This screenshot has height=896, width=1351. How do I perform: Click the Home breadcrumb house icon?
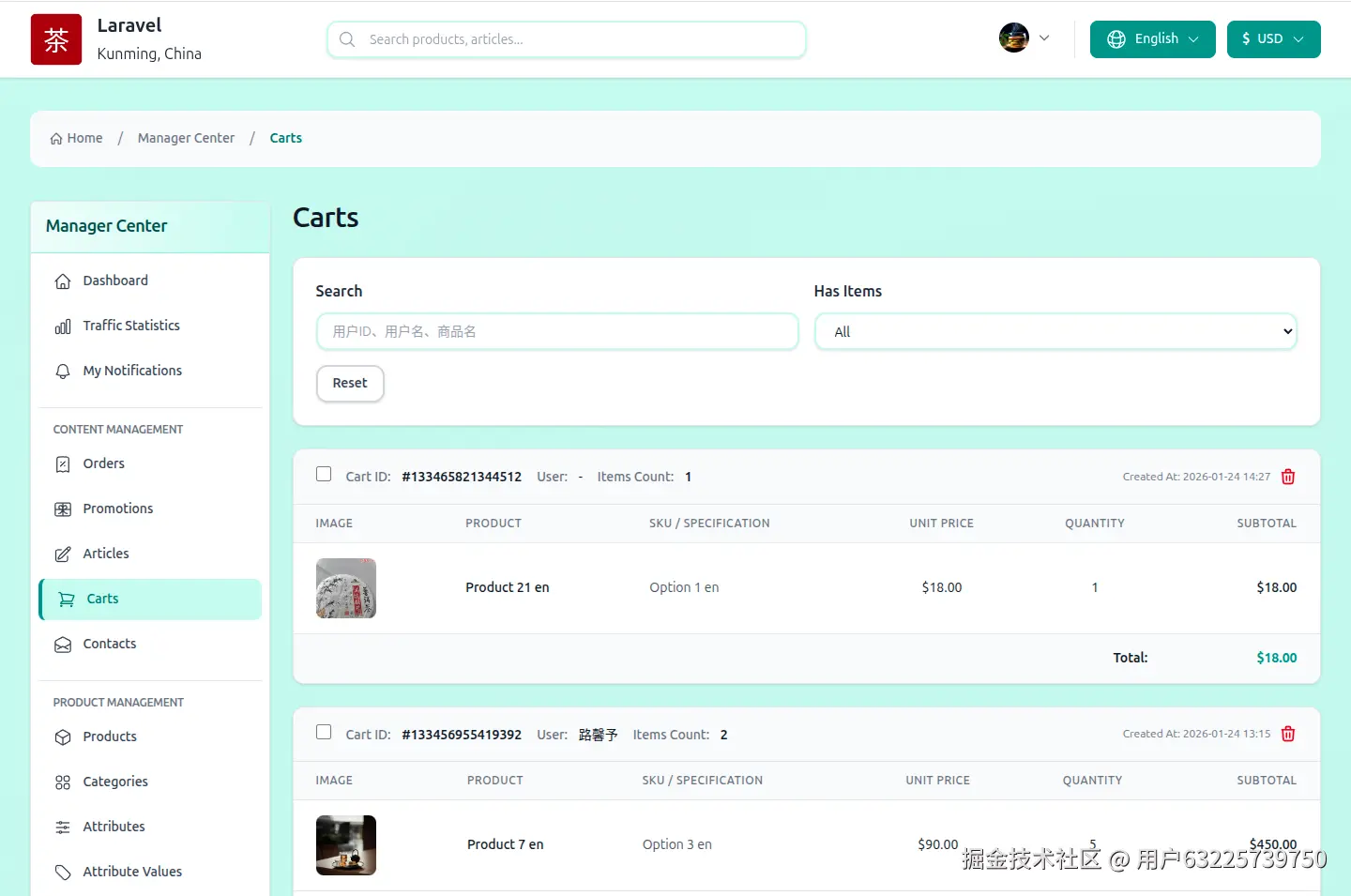pyautogui.click(x=56, y=139)
